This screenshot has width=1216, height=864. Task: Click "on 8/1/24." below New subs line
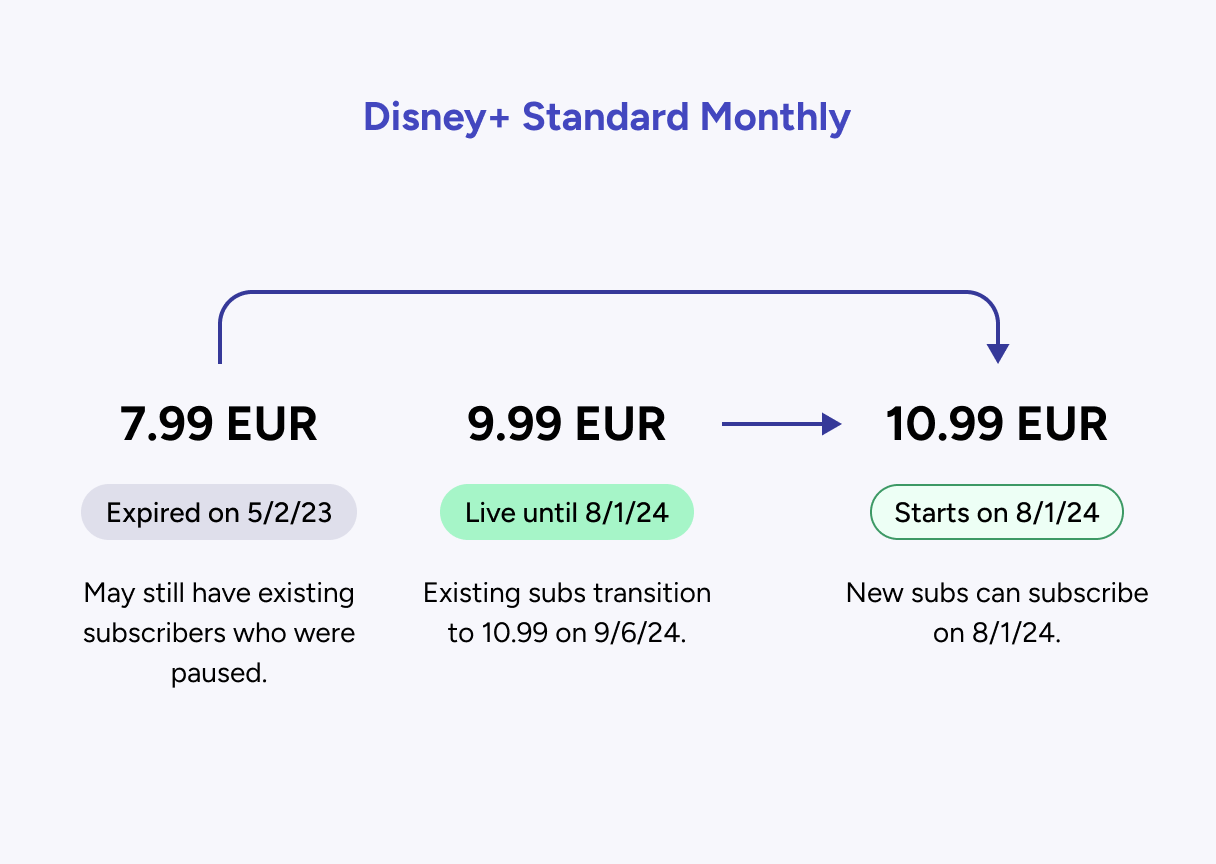pos(997,633)
